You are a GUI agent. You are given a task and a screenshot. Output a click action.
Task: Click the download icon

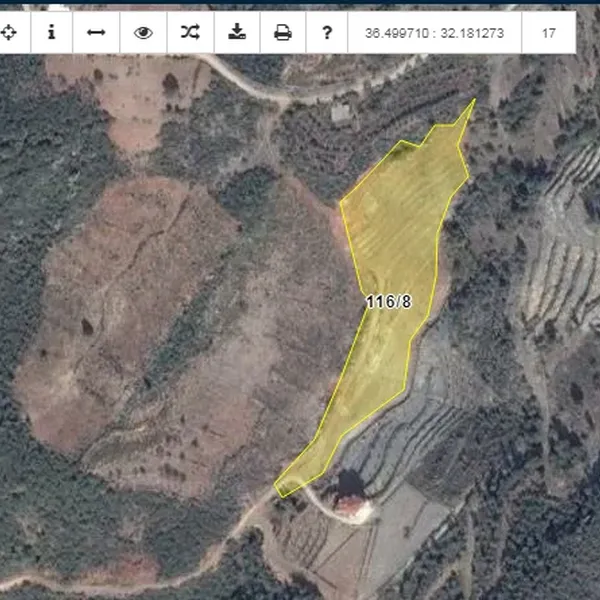(x=237, y=32)
